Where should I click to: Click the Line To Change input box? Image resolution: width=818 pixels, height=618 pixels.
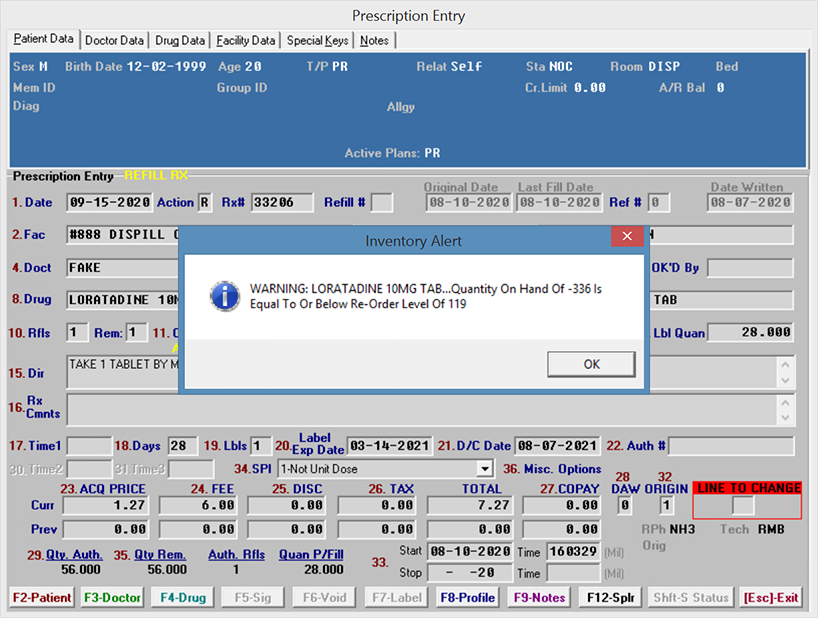click(742, 506)
